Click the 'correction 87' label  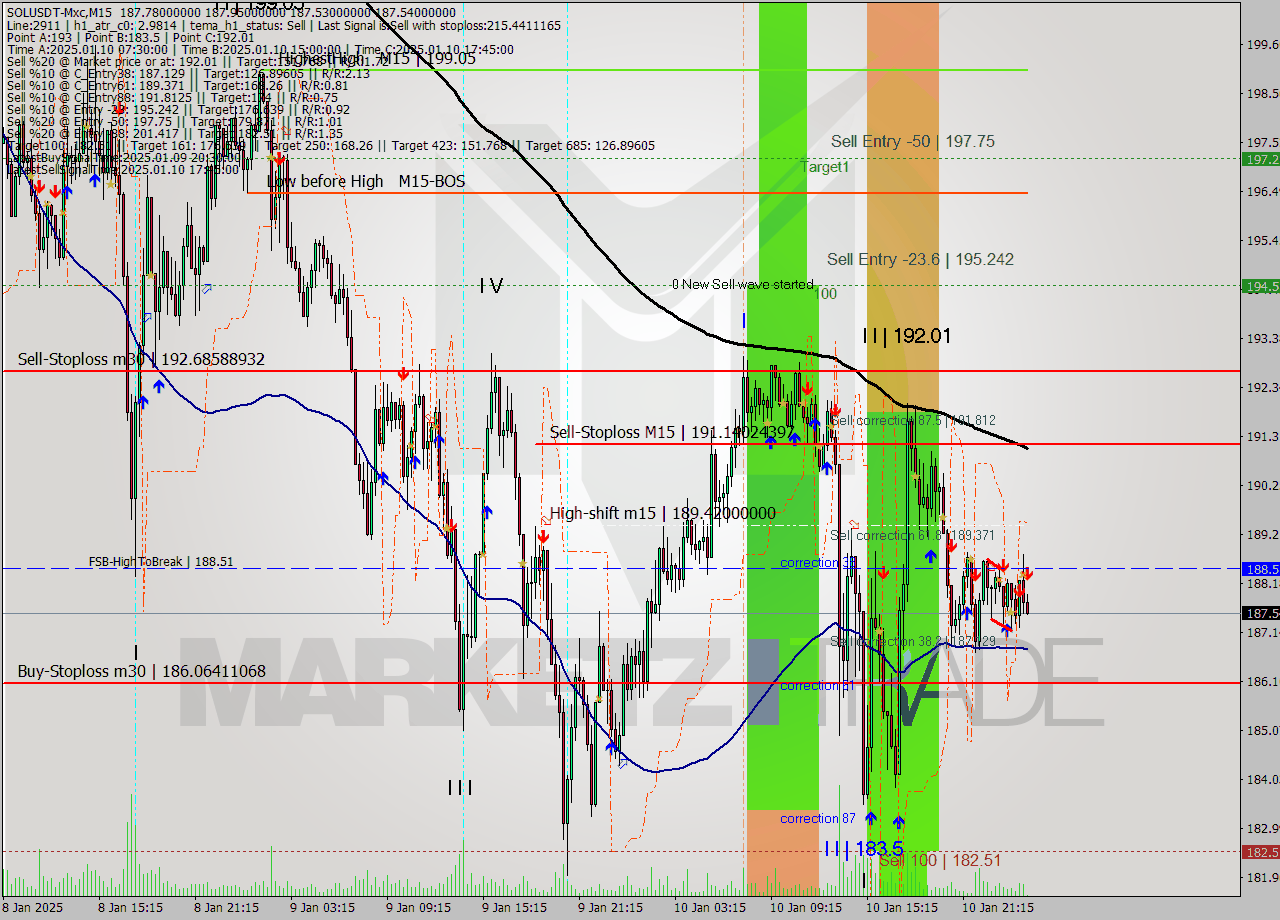point(818,818)
